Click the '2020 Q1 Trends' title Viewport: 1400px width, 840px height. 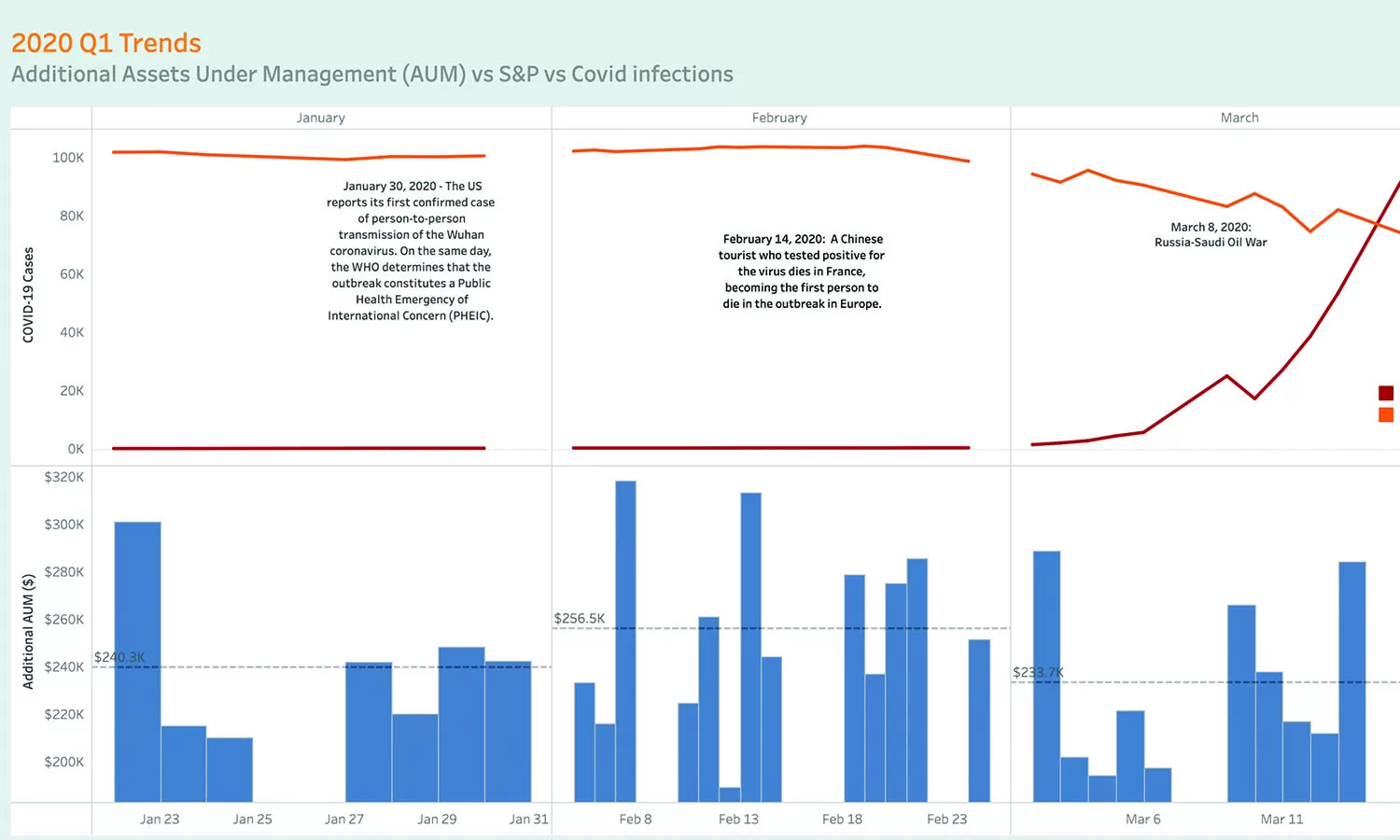point(106,43)
